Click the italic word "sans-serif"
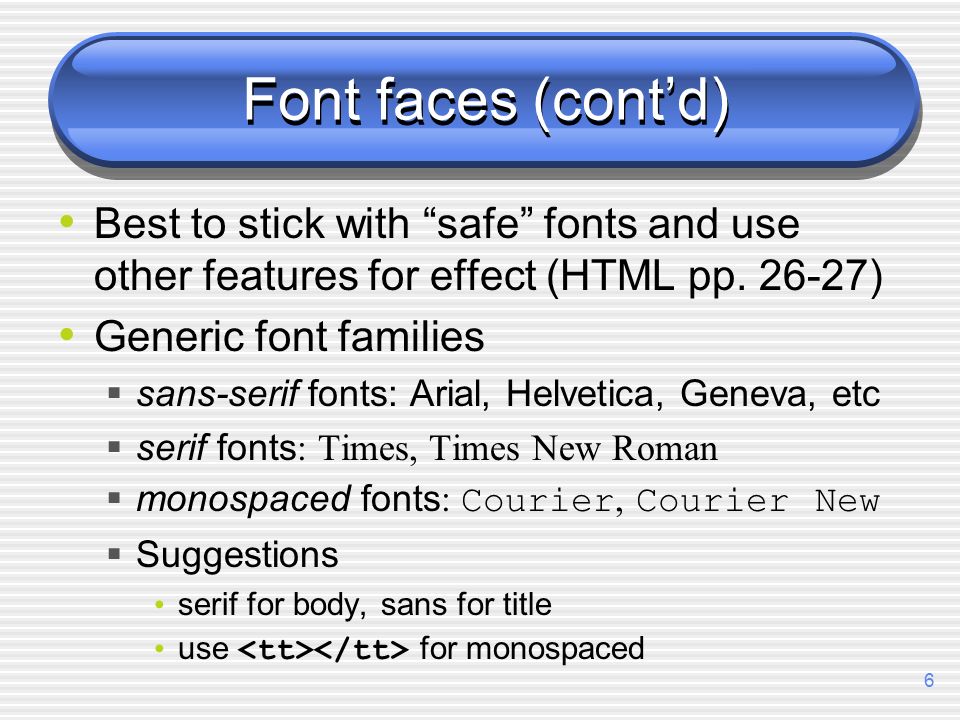The height and width of the screenshot is (720, 960). [x=219, y=393]
